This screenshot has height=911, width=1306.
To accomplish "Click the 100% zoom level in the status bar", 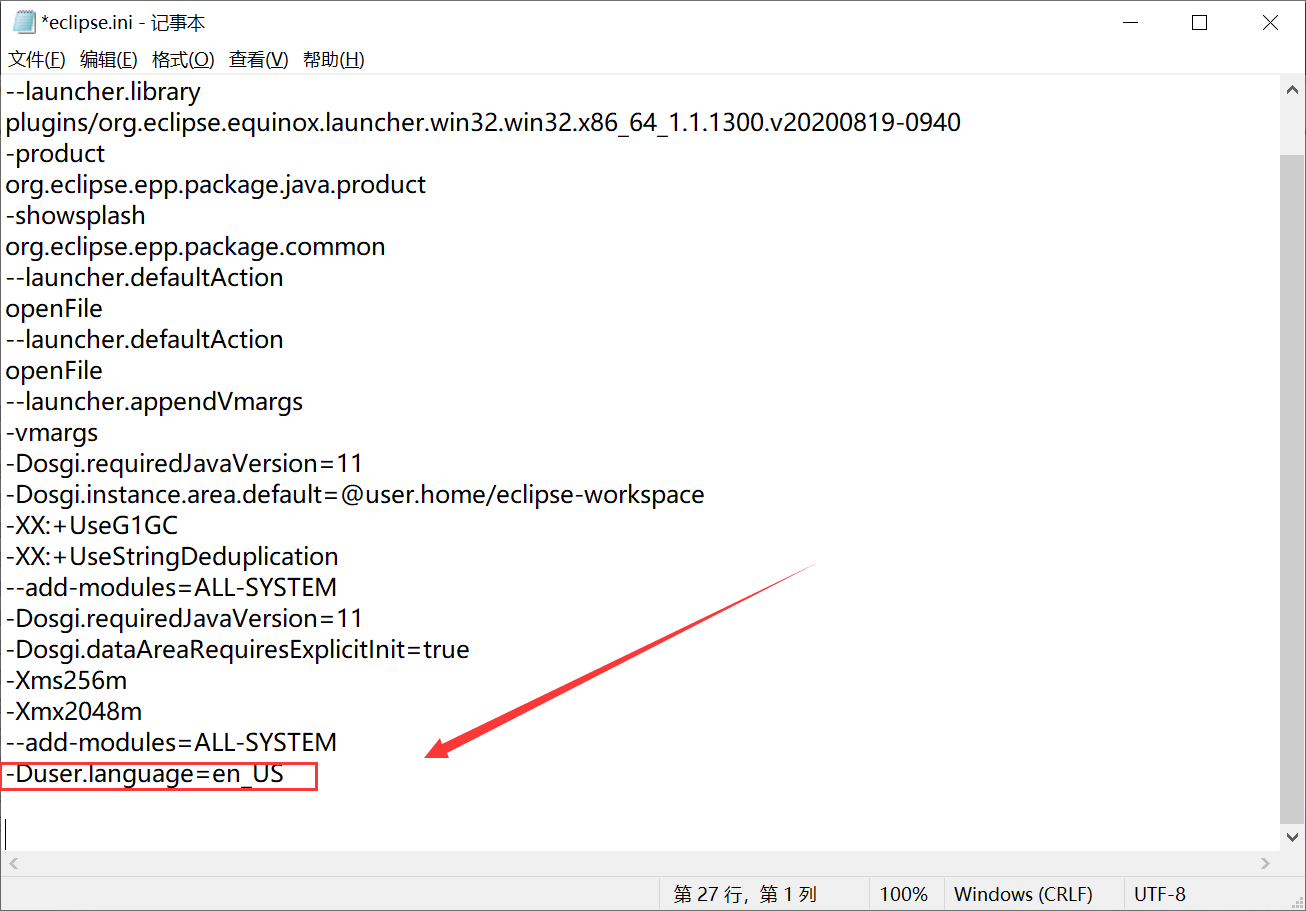I will pos(903,894).
